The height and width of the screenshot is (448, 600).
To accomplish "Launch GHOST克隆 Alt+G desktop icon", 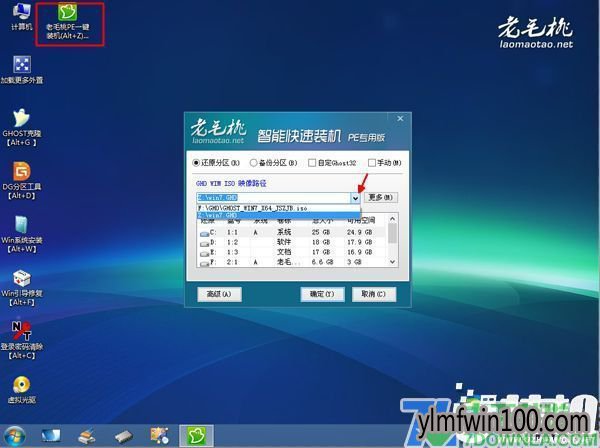I will coord(21,127).
